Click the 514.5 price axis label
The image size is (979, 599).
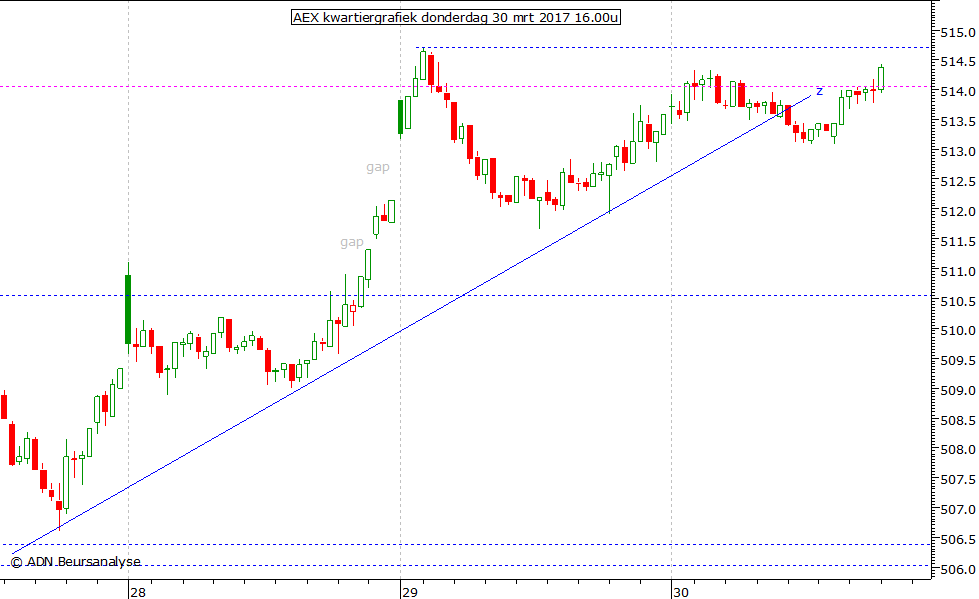tap(958, 62)
